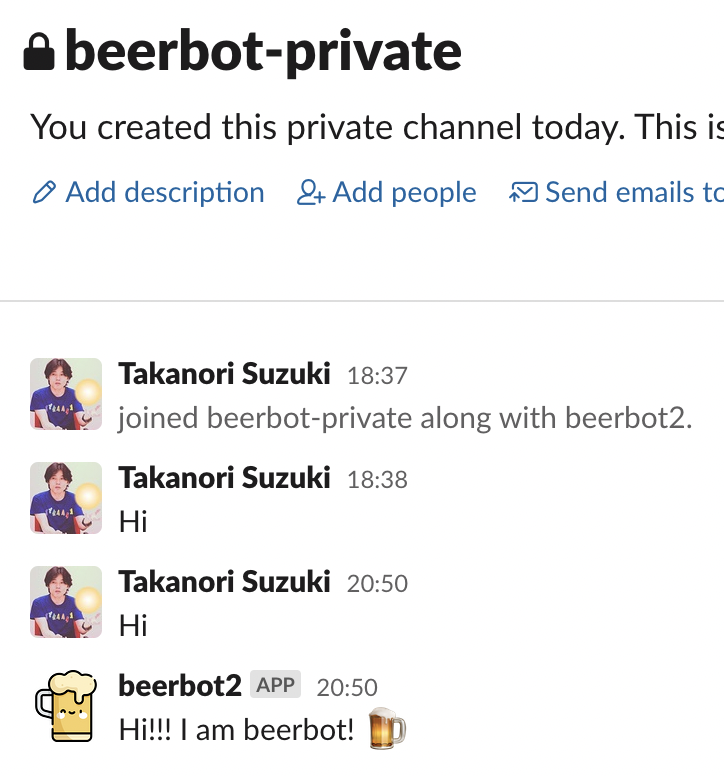Click the beer mug emoji in beerbot's message
This screenshot has width=724, height=776.
coord(387,729)
